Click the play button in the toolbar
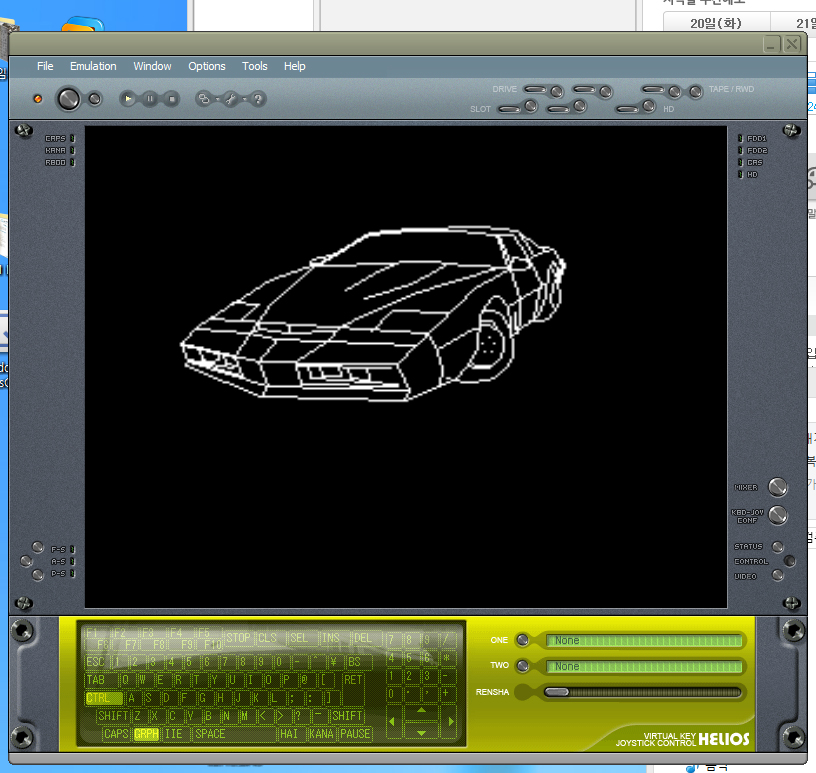816x773 pixels. point(128,98)
